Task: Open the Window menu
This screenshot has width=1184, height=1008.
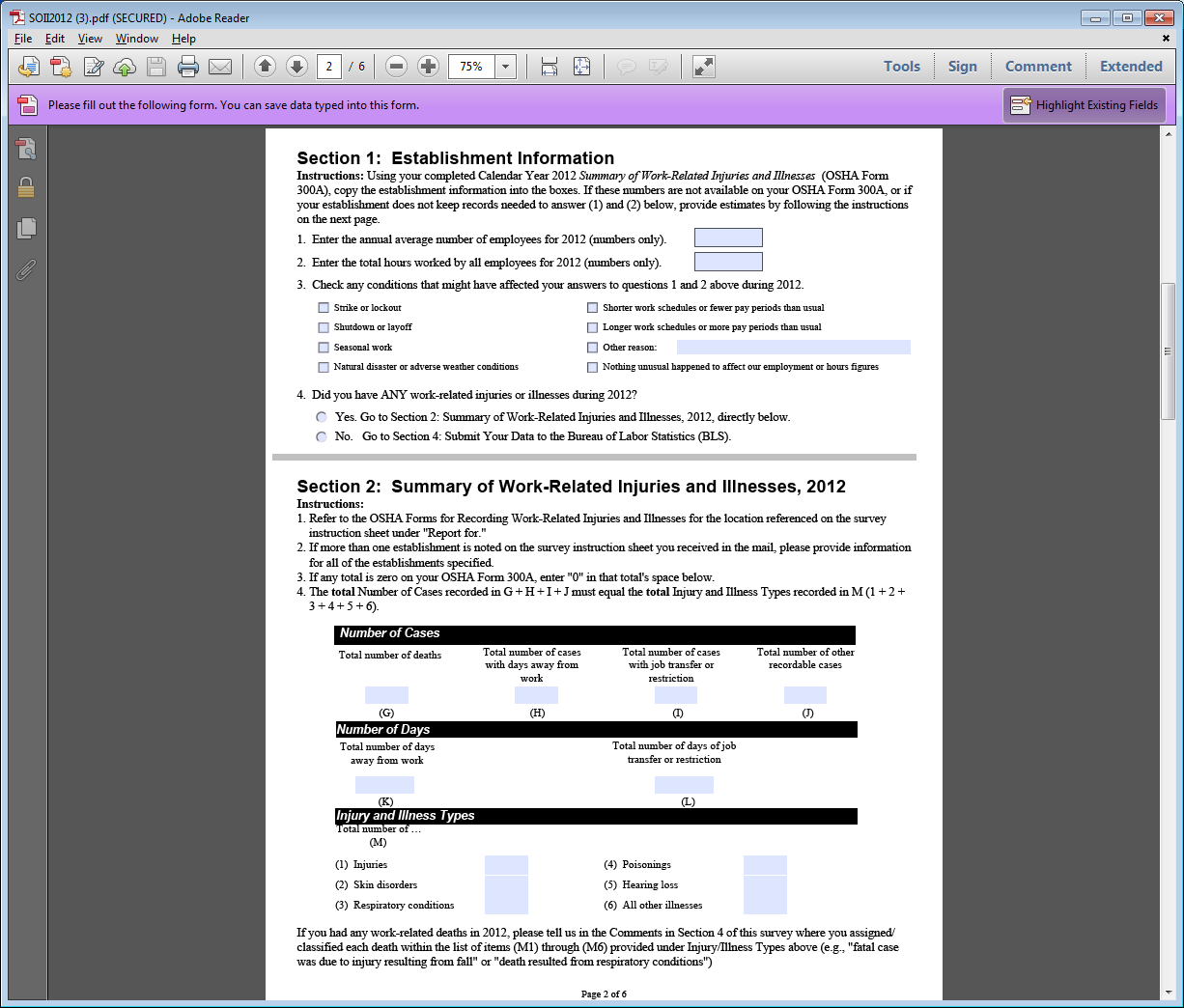Action: [x=136, y=39]
